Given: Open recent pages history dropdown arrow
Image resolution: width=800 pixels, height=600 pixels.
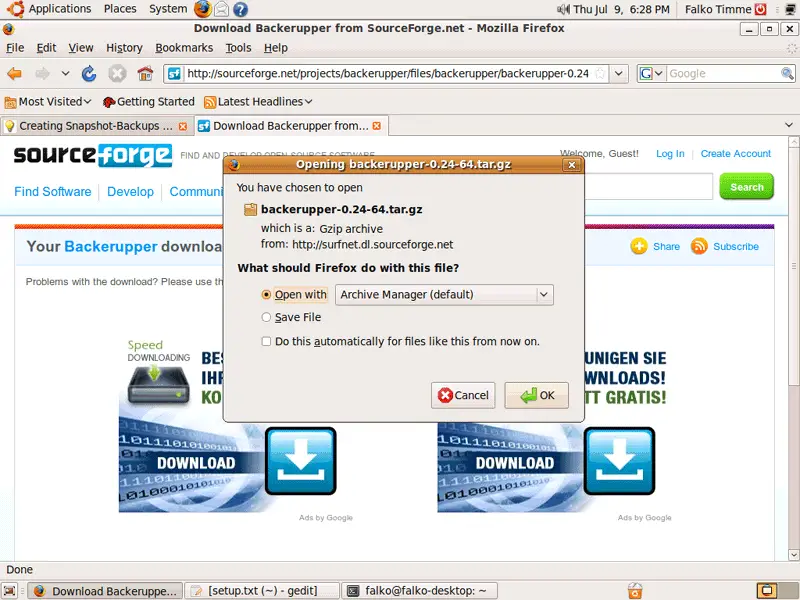Looking at the screenshot, I should [65, 74].
